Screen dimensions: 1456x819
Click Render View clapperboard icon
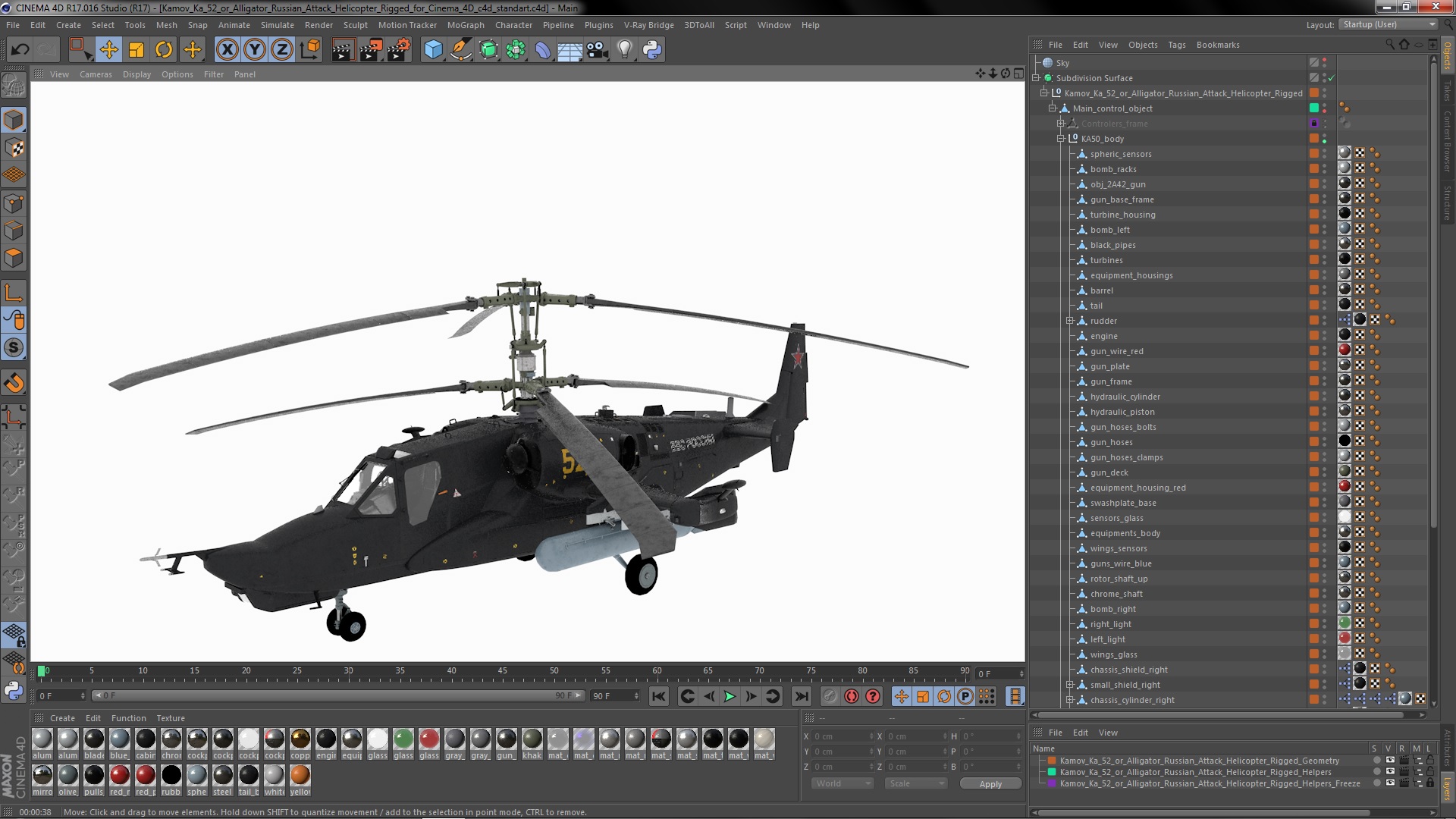[343, 50]
